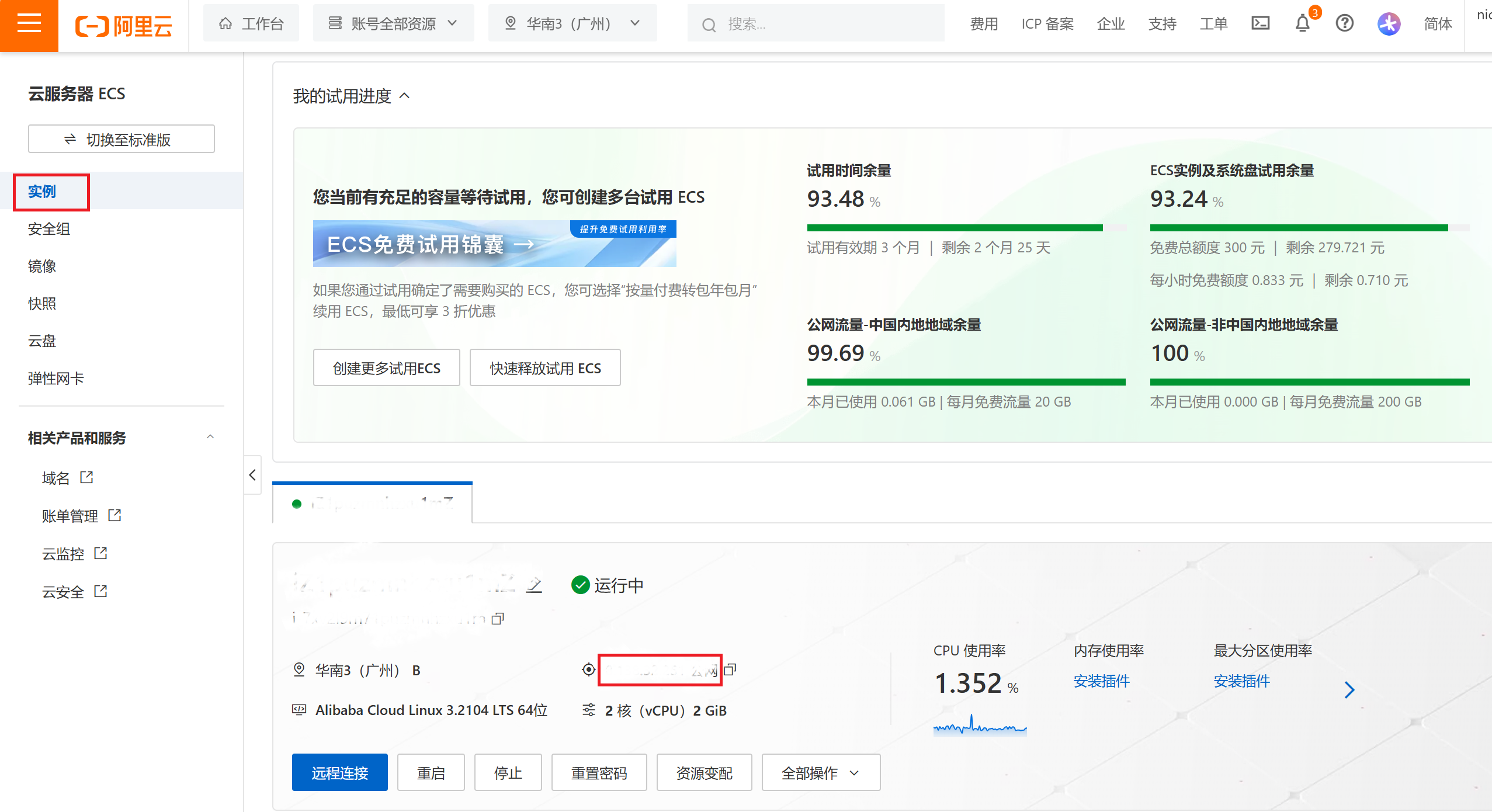The image size is (1492, 812).
Task: Click 云服务器 ECS sidebar title
Action: (77, 93)
